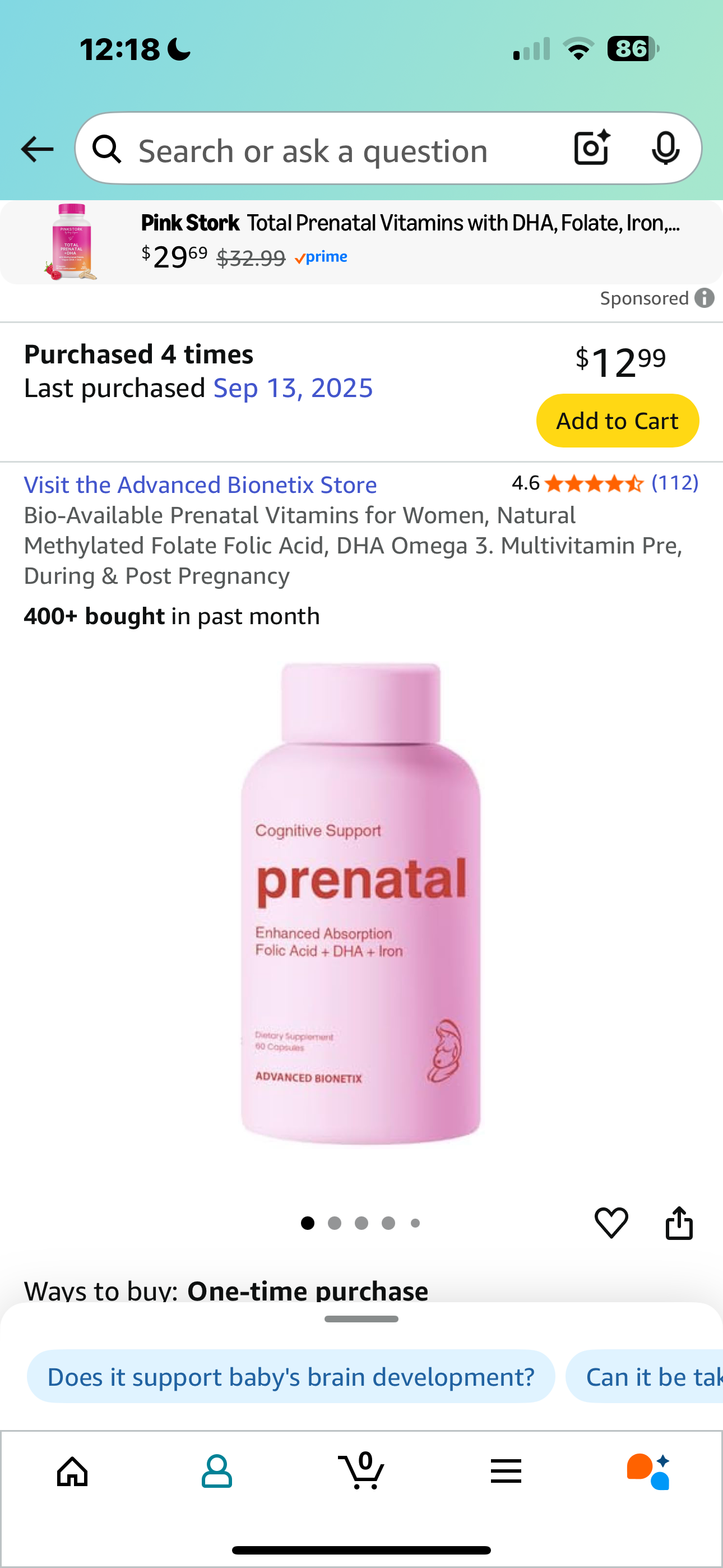Open Pink Stork sponsored product banner
This screenshot has height=1568, width=723.
(x=361, y=242)
